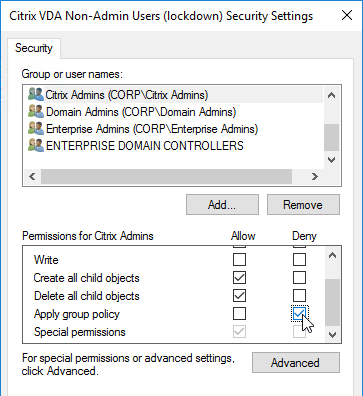Click the Remove button
The height and width of the screenshot is (396, 363).
tap(303, 205)
